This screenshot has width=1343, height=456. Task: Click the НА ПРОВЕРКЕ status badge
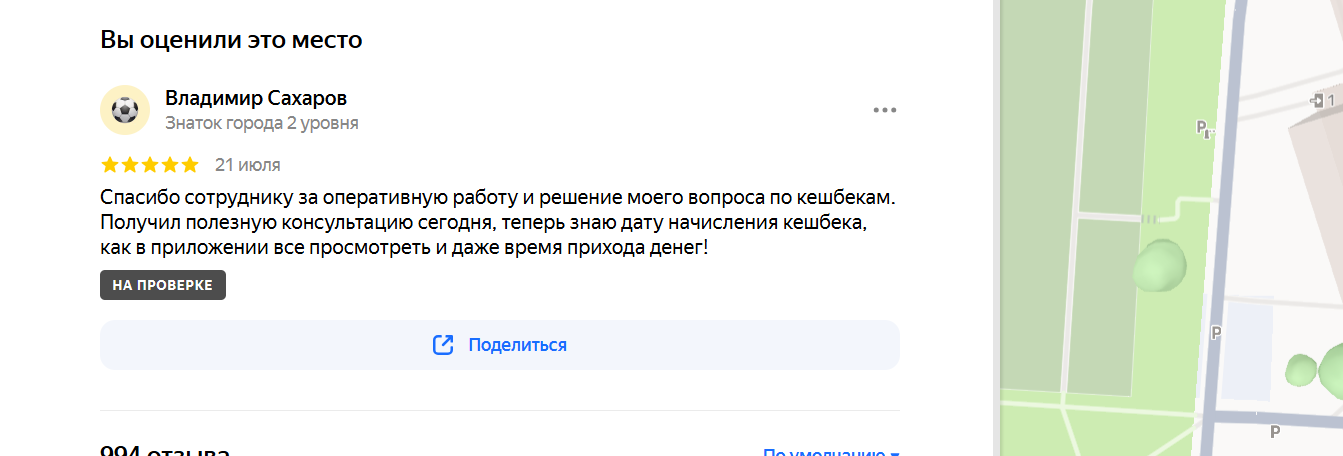click(163, 285)
